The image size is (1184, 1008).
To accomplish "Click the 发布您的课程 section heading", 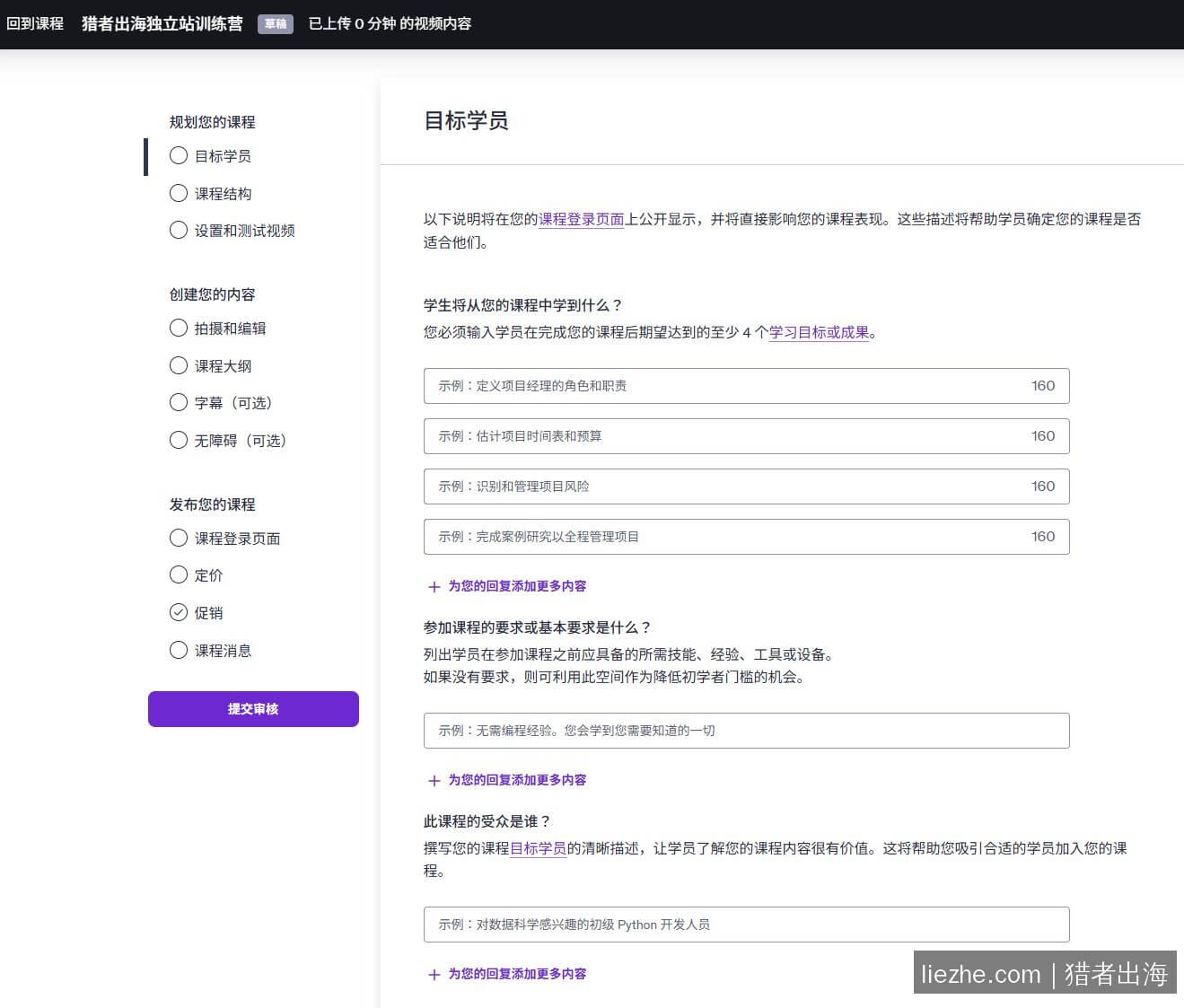I will coord(212,504).
